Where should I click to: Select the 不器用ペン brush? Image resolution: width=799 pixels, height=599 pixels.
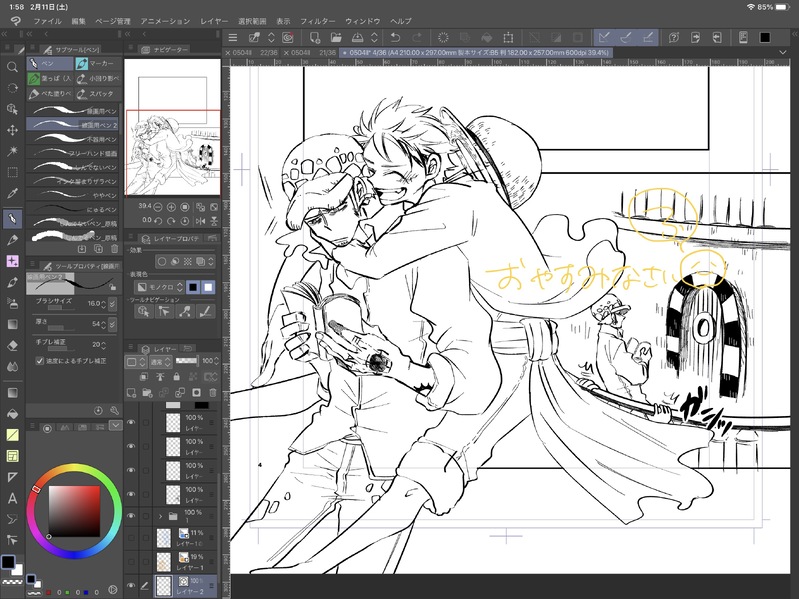72,139
